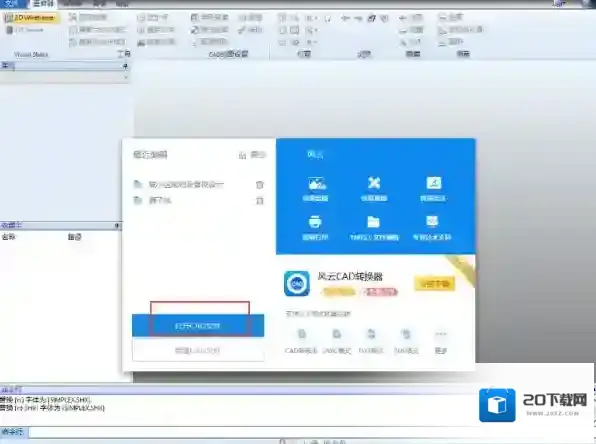This screenshot has height=444, width=596.
Task: Toggle pin on the favorites panel header
Action: [x=117, y=226]
